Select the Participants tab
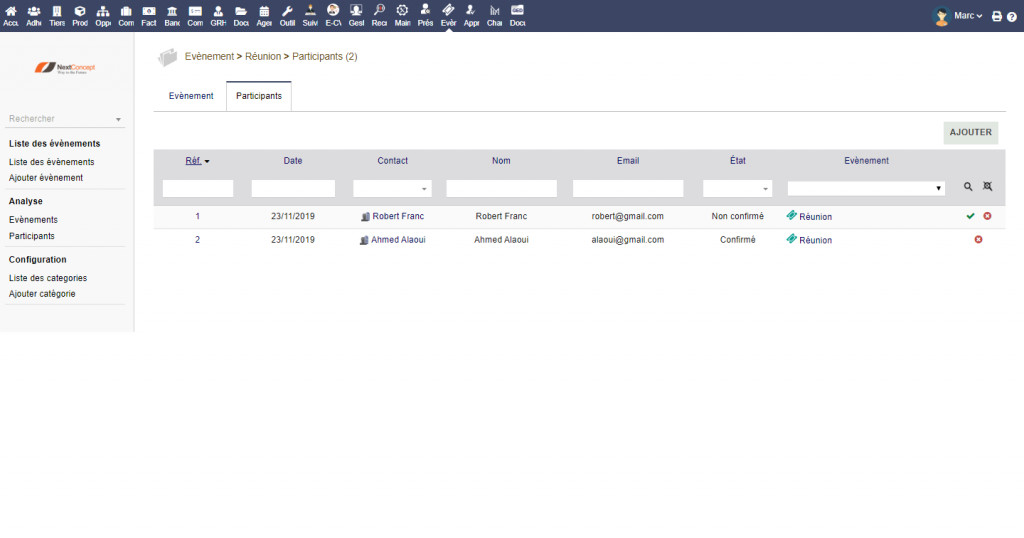This screenshot has width=1024, height=538. tap(258, 96)
